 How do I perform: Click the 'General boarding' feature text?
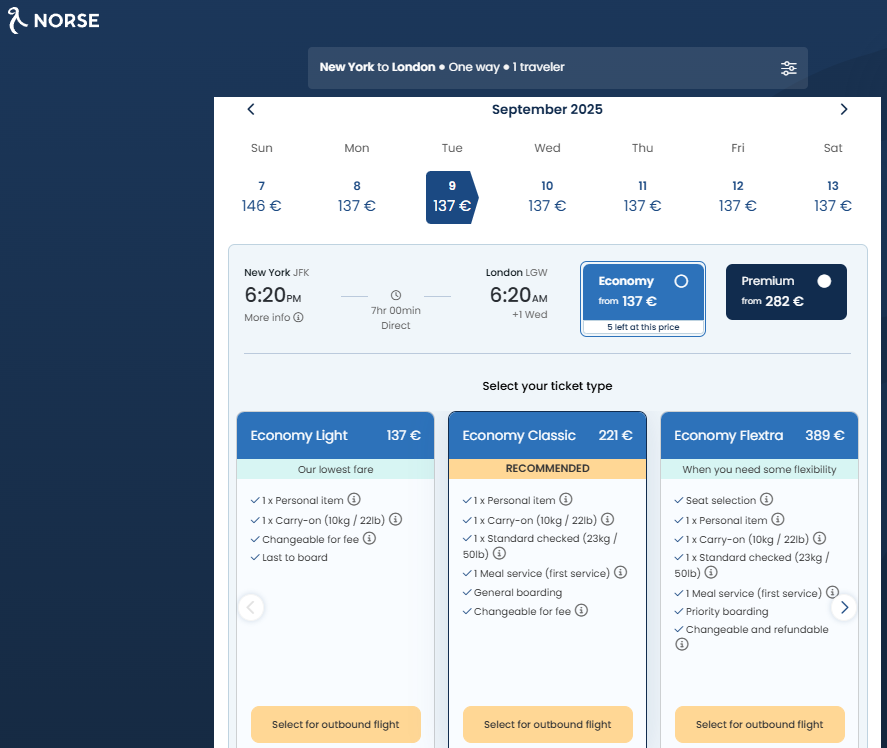[x=518, y=592]
